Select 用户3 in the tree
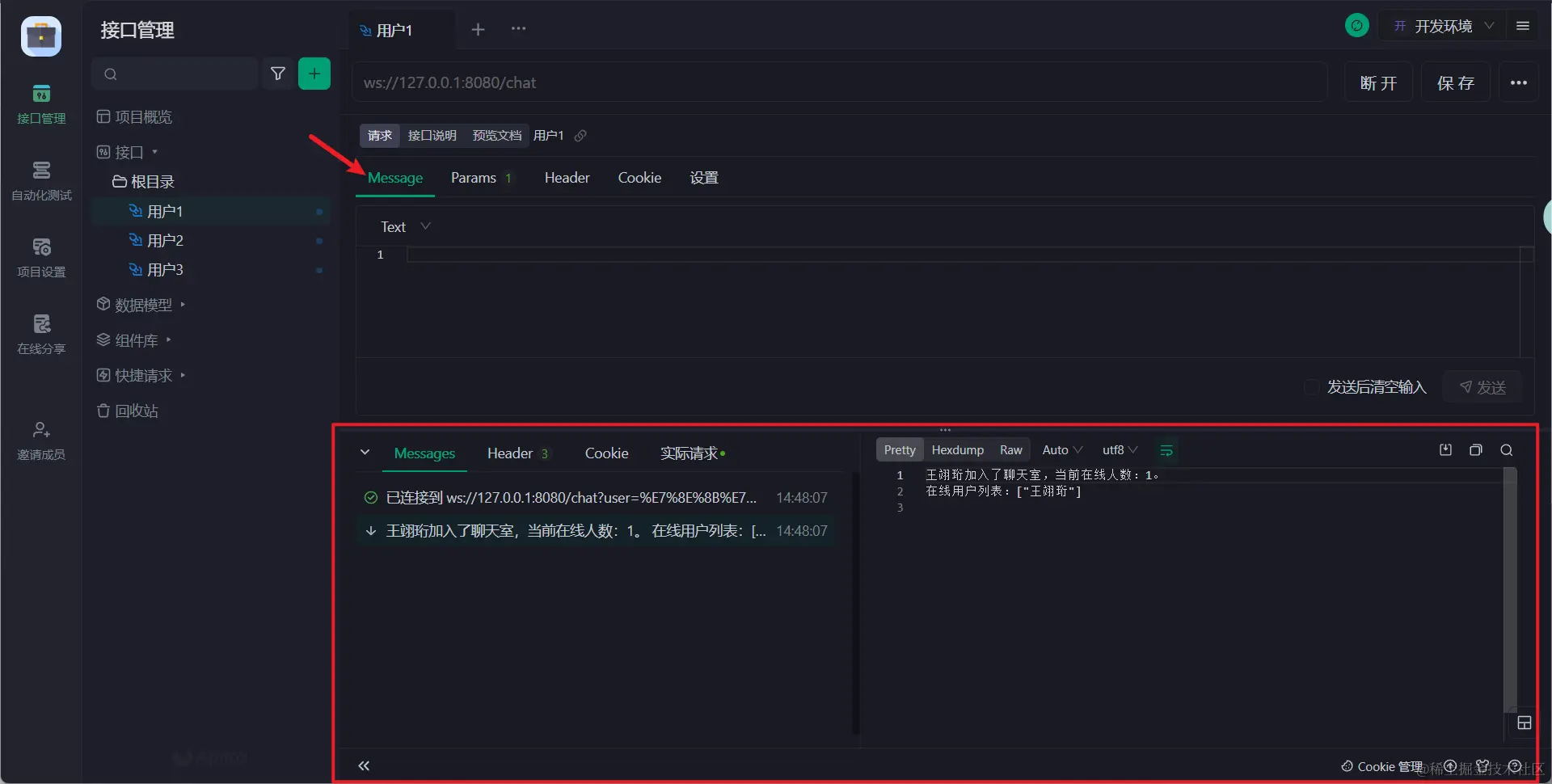Viewport: 1552px width, 784px height. (211, 269)
